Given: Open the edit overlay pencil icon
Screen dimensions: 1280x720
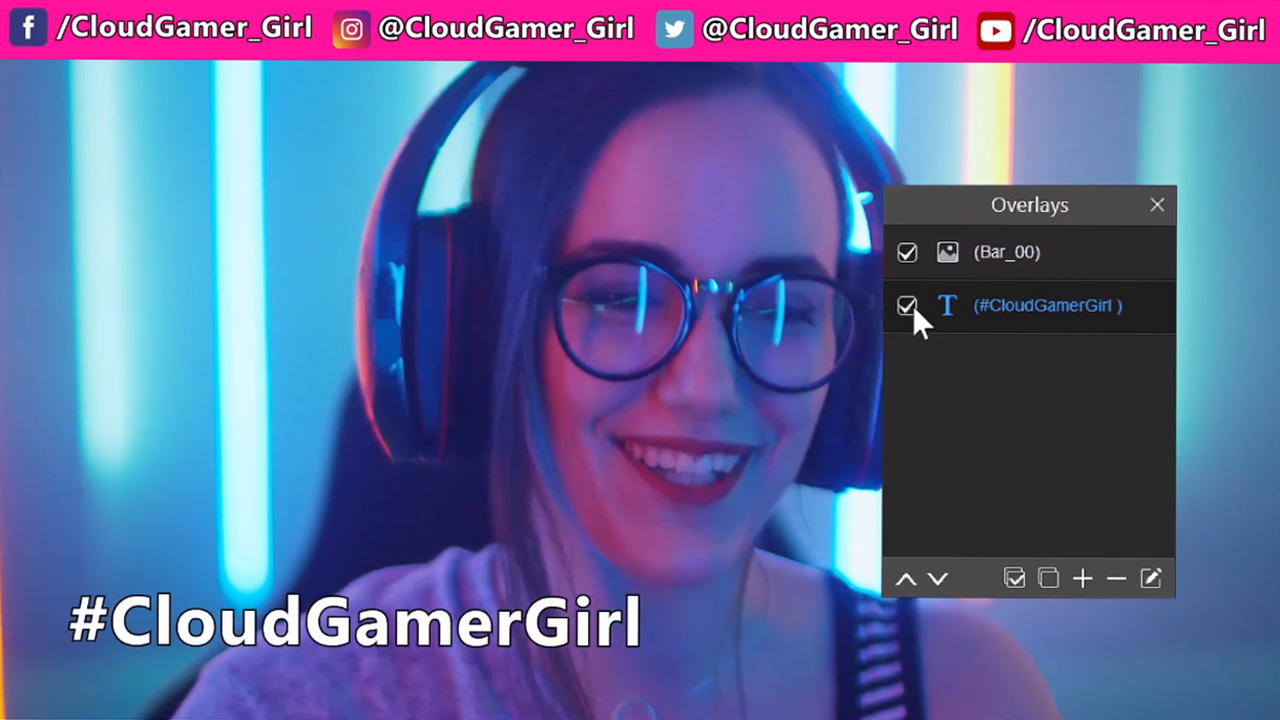Looking at the screenshot, I should click(1151, 578).
